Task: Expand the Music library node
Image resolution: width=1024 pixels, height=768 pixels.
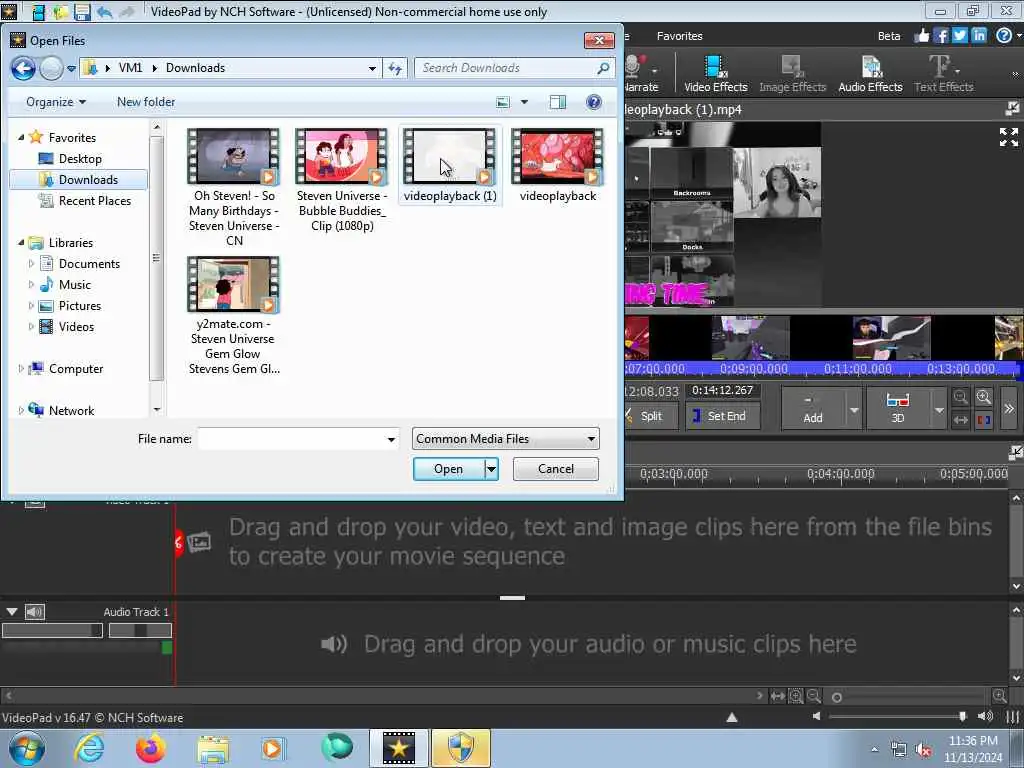Action: point(31,285)
